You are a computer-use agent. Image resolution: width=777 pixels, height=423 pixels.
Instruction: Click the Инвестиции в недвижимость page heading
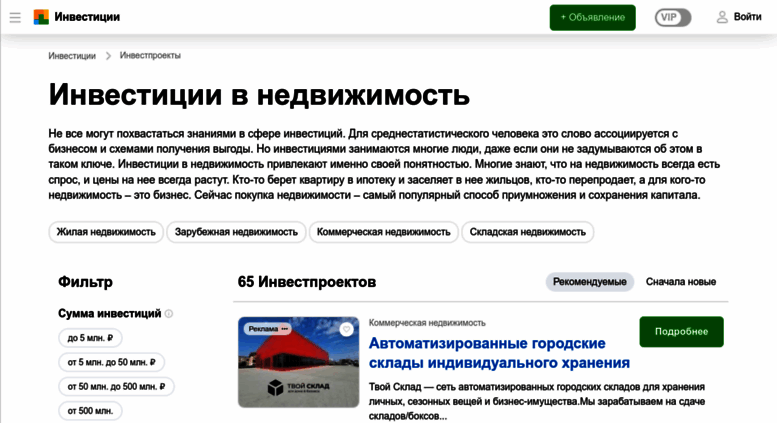pos(259,94)
